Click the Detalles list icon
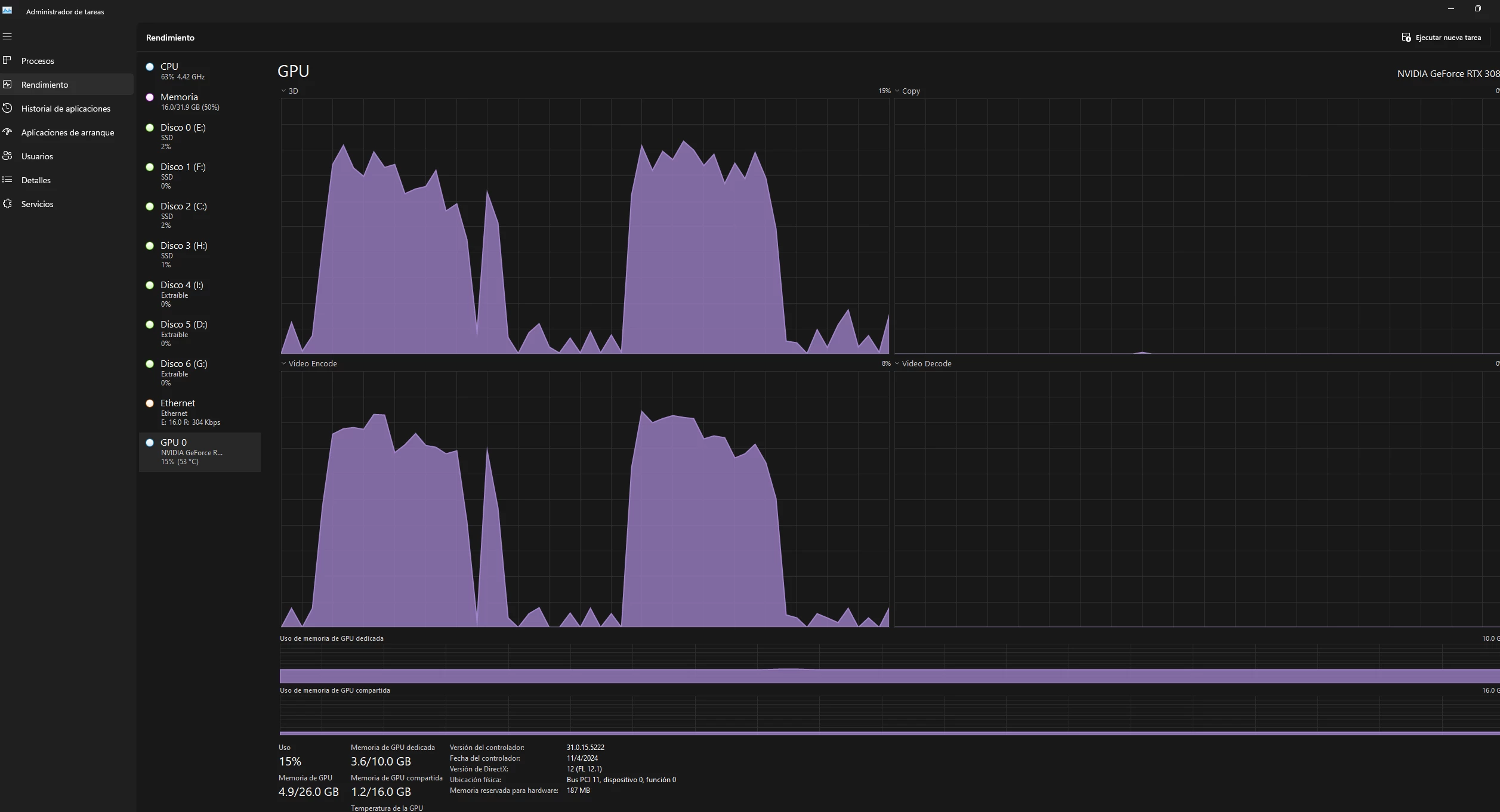The width and height of the screenshot is (1500, 812). [7, 180]
